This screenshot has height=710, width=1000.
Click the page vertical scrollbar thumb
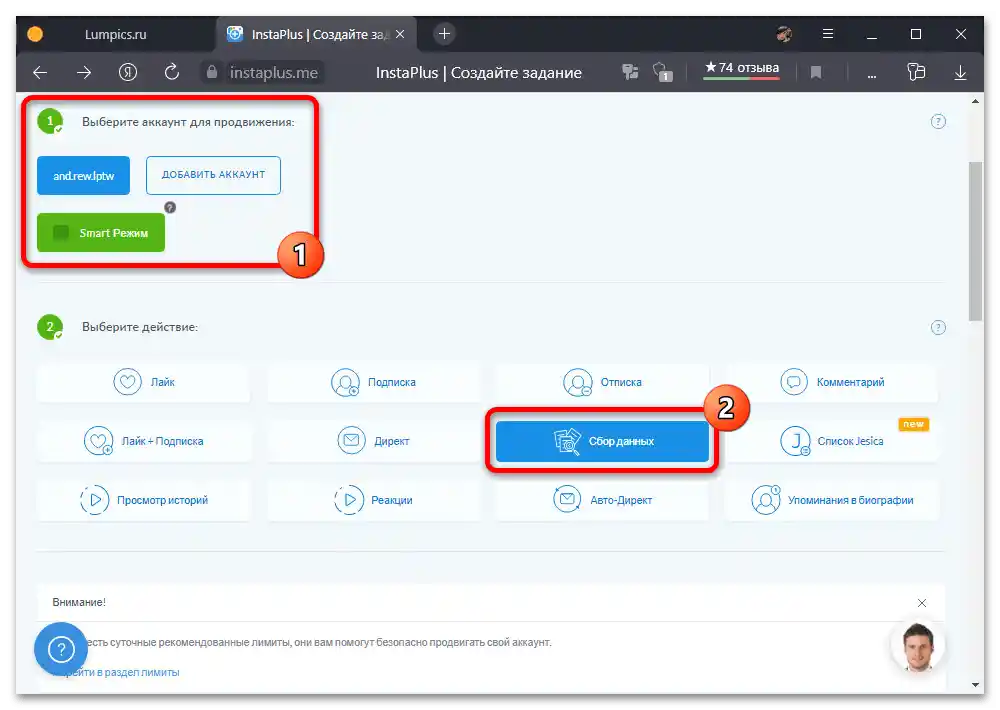pos(975,241)
